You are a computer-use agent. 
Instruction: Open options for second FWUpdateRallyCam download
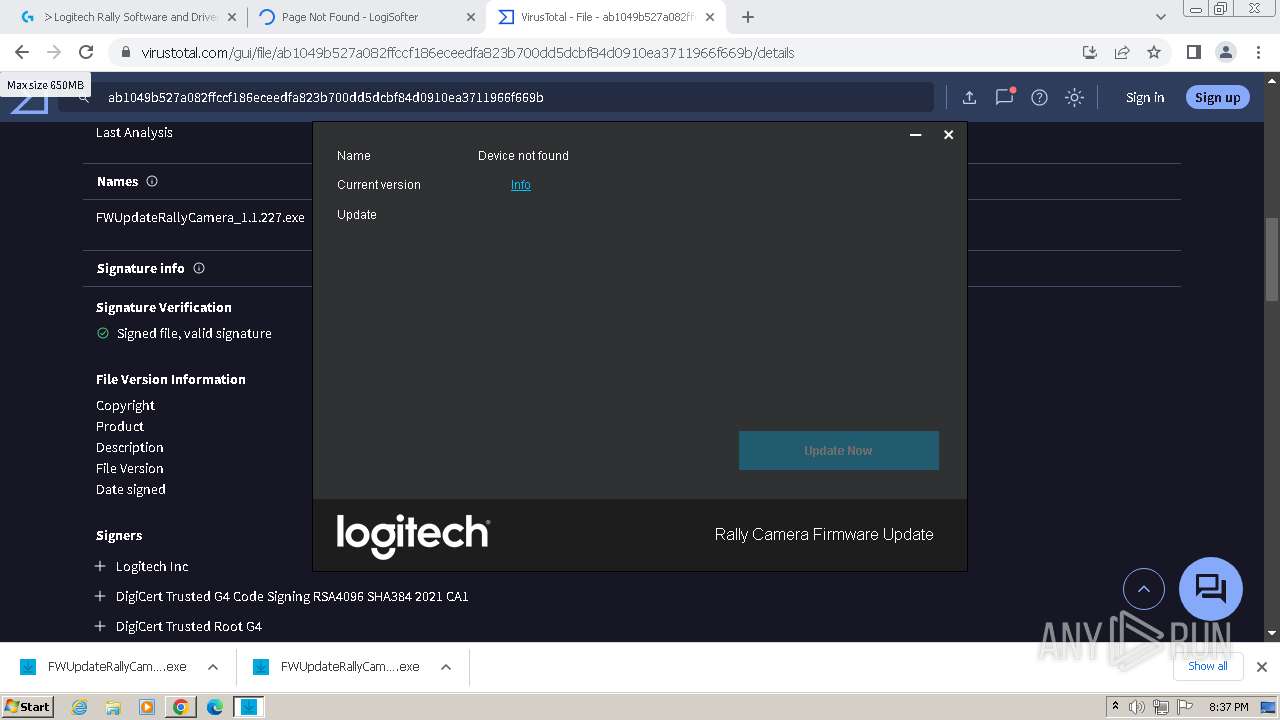click(x=446, y=667)
